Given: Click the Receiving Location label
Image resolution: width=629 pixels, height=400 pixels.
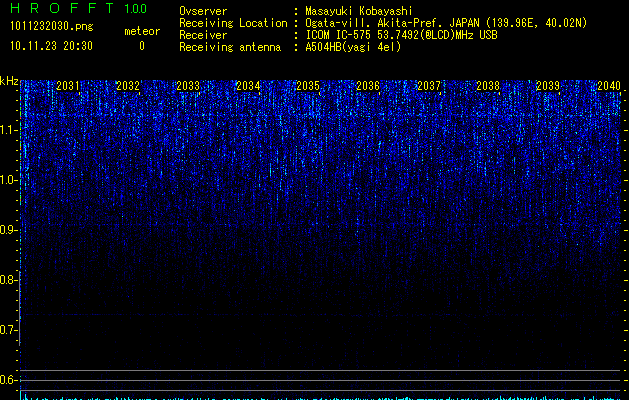Looking at the screenshot, I should (233, 23).
